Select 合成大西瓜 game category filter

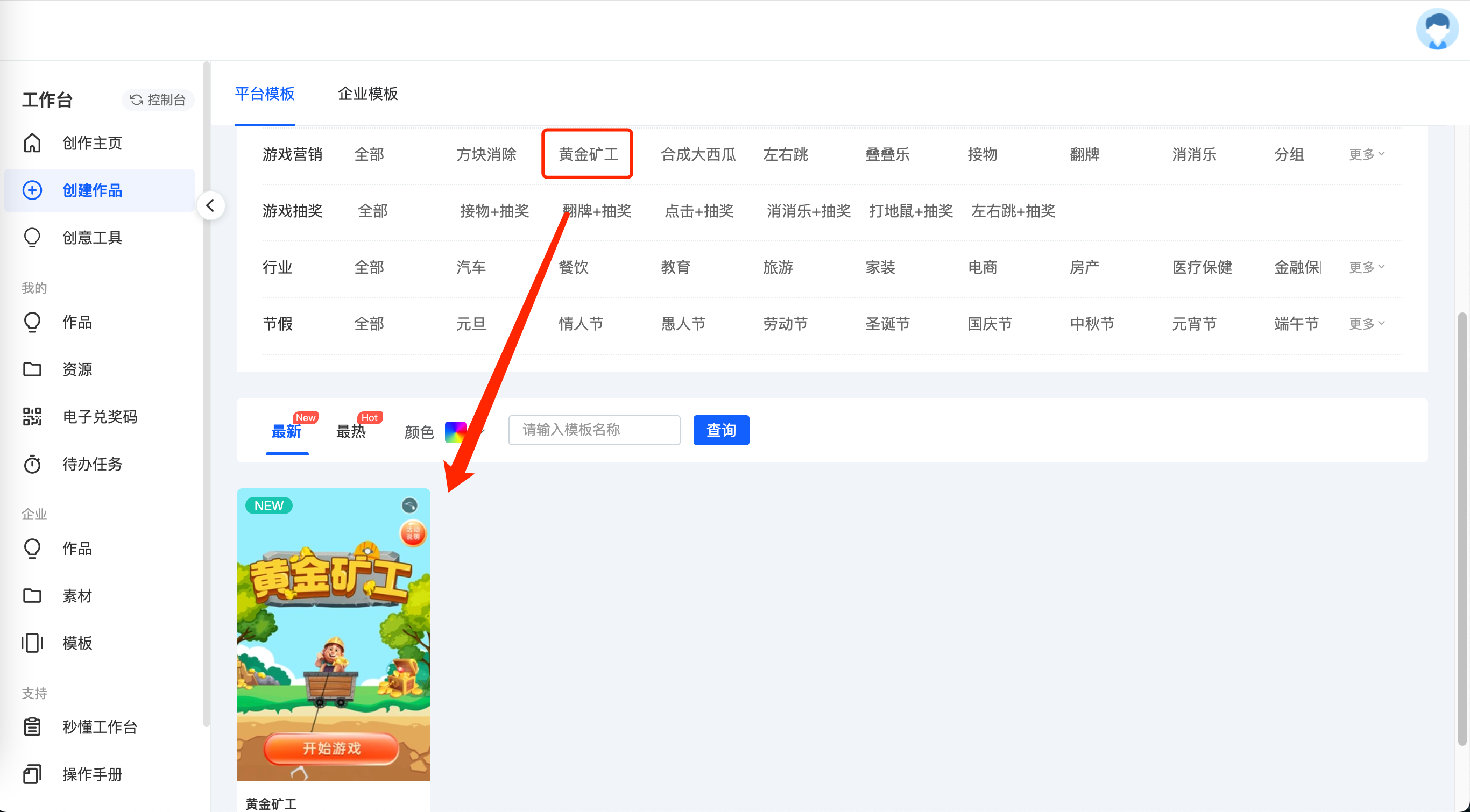point(698,154)
